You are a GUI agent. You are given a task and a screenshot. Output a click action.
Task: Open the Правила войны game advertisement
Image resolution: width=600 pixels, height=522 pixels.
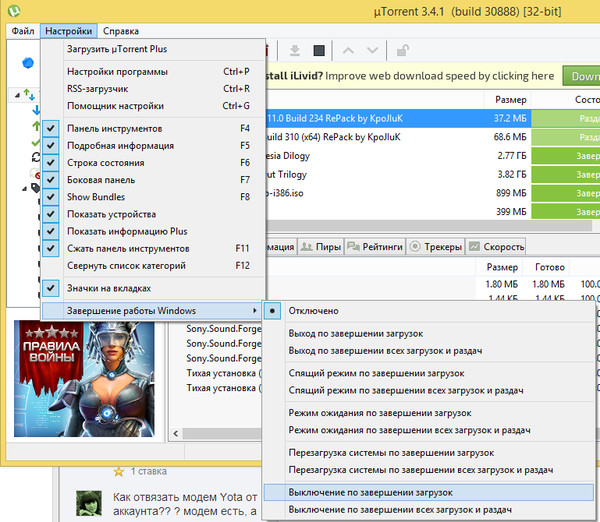[x=84, y=378]
